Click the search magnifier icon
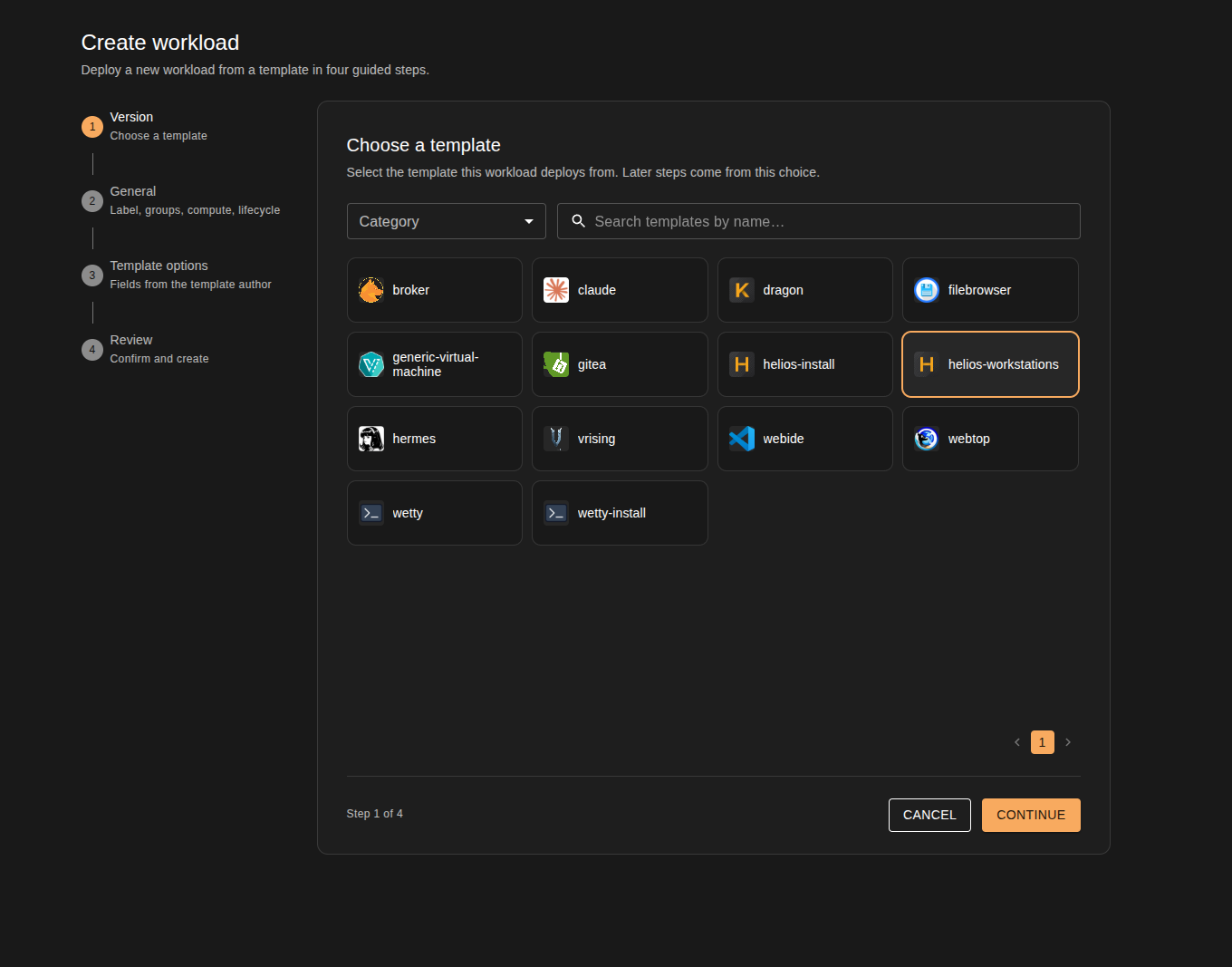The width and height of the screenshot is (1232, 967). click(x=578, y=221)
